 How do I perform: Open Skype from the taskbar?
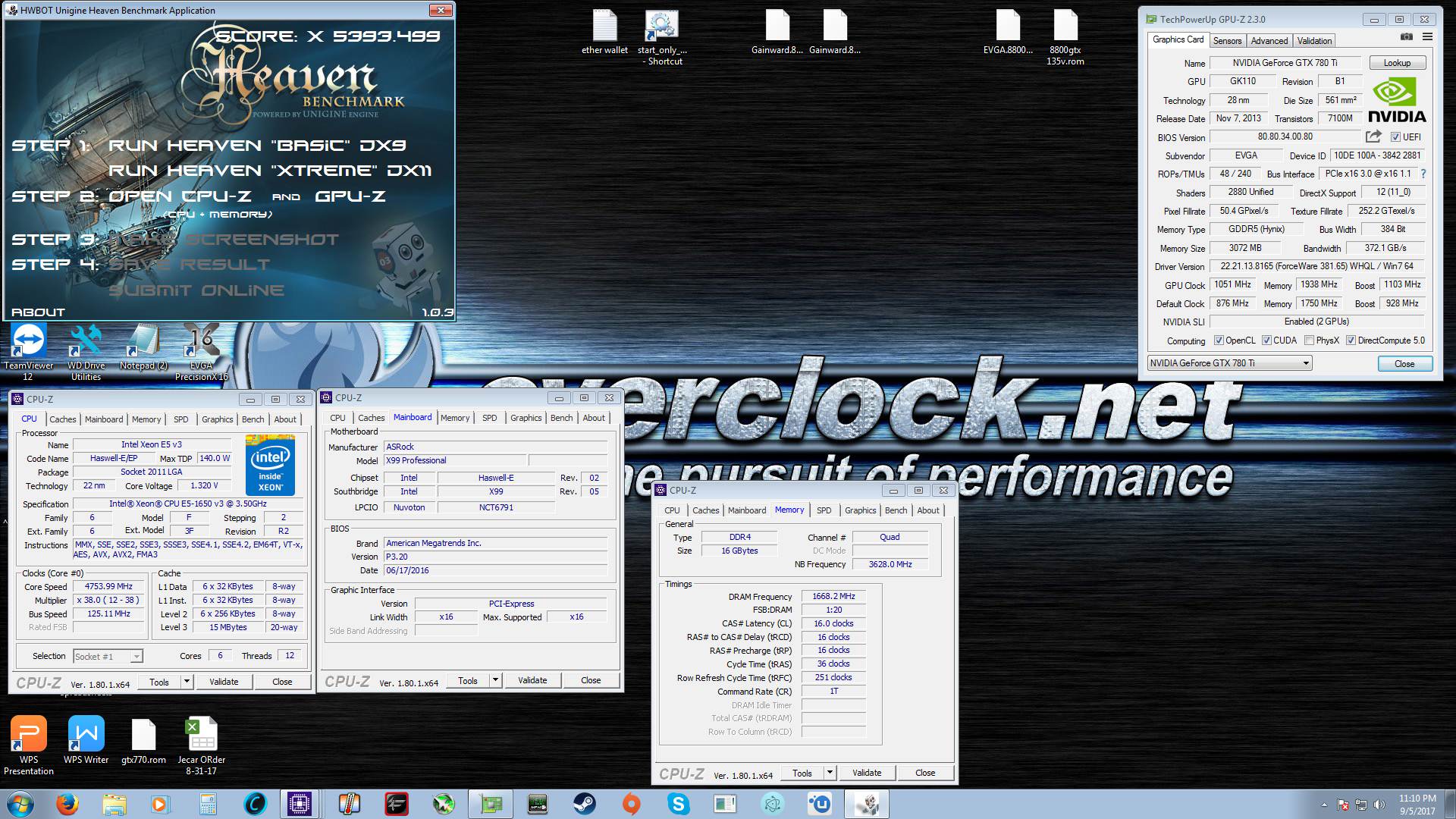[x=678, y=804]
